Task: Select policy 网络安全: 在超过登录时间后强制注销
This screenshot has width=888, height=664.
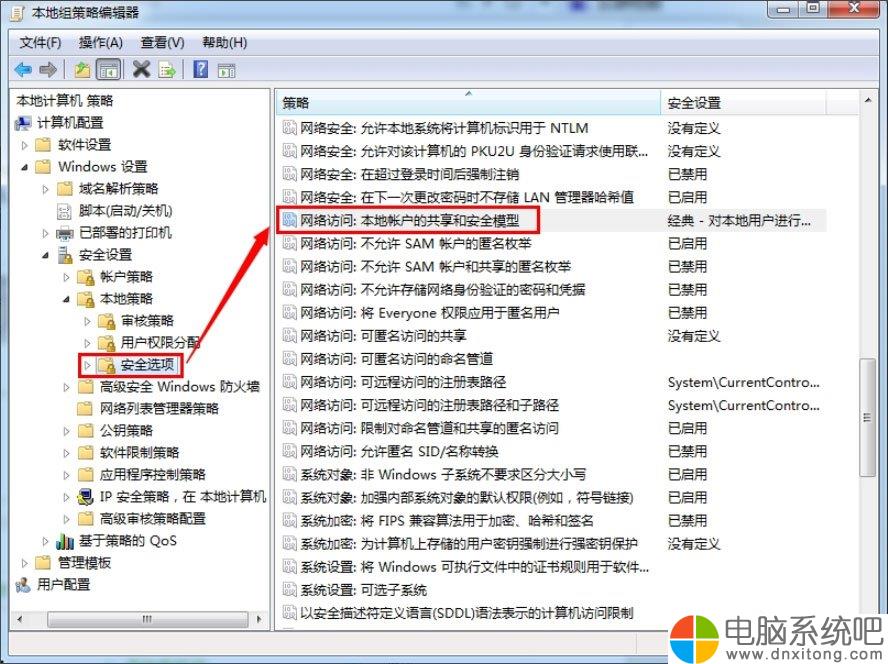Action: (409, 174)
